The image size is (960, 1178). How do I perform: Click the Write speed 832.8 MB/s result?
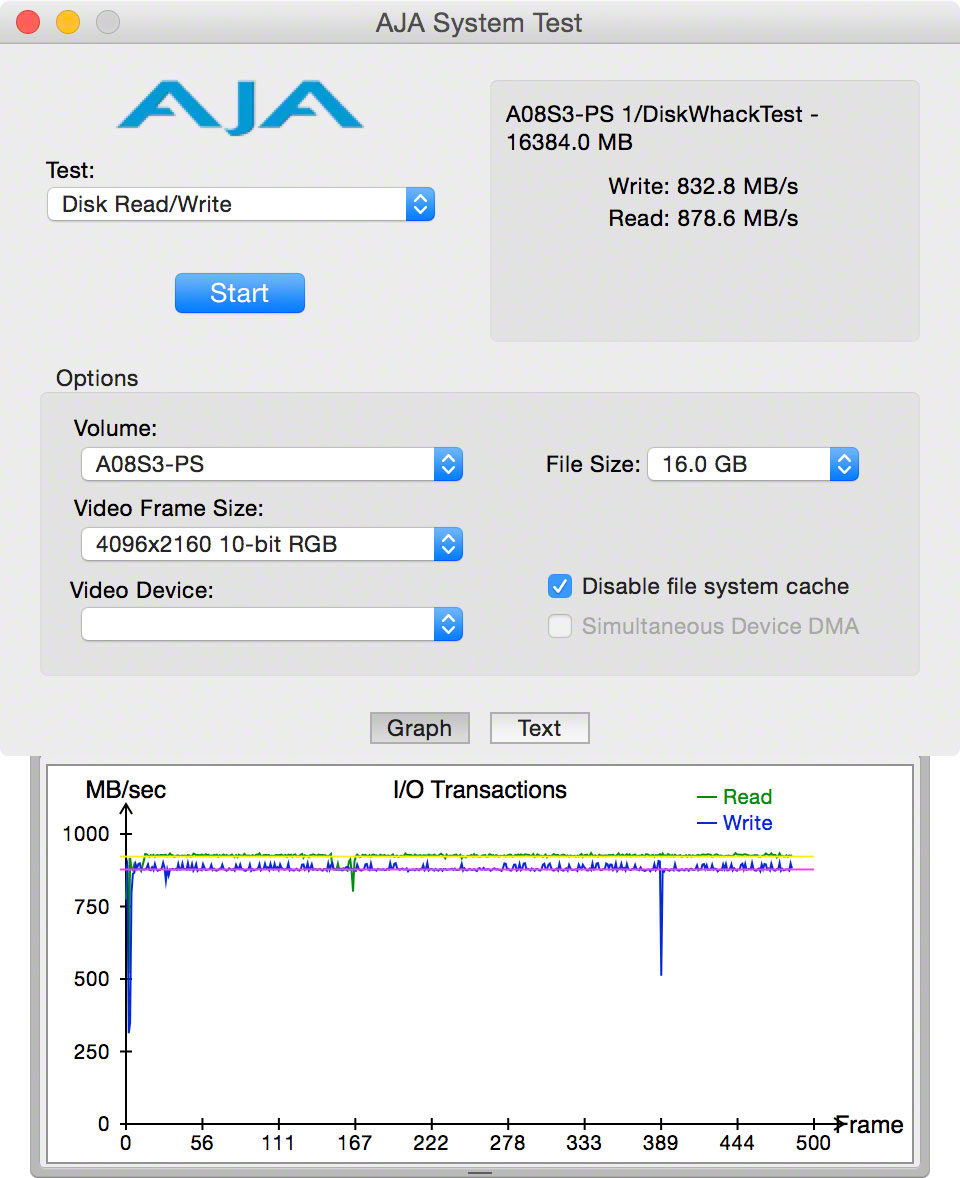tap(703, 186)
